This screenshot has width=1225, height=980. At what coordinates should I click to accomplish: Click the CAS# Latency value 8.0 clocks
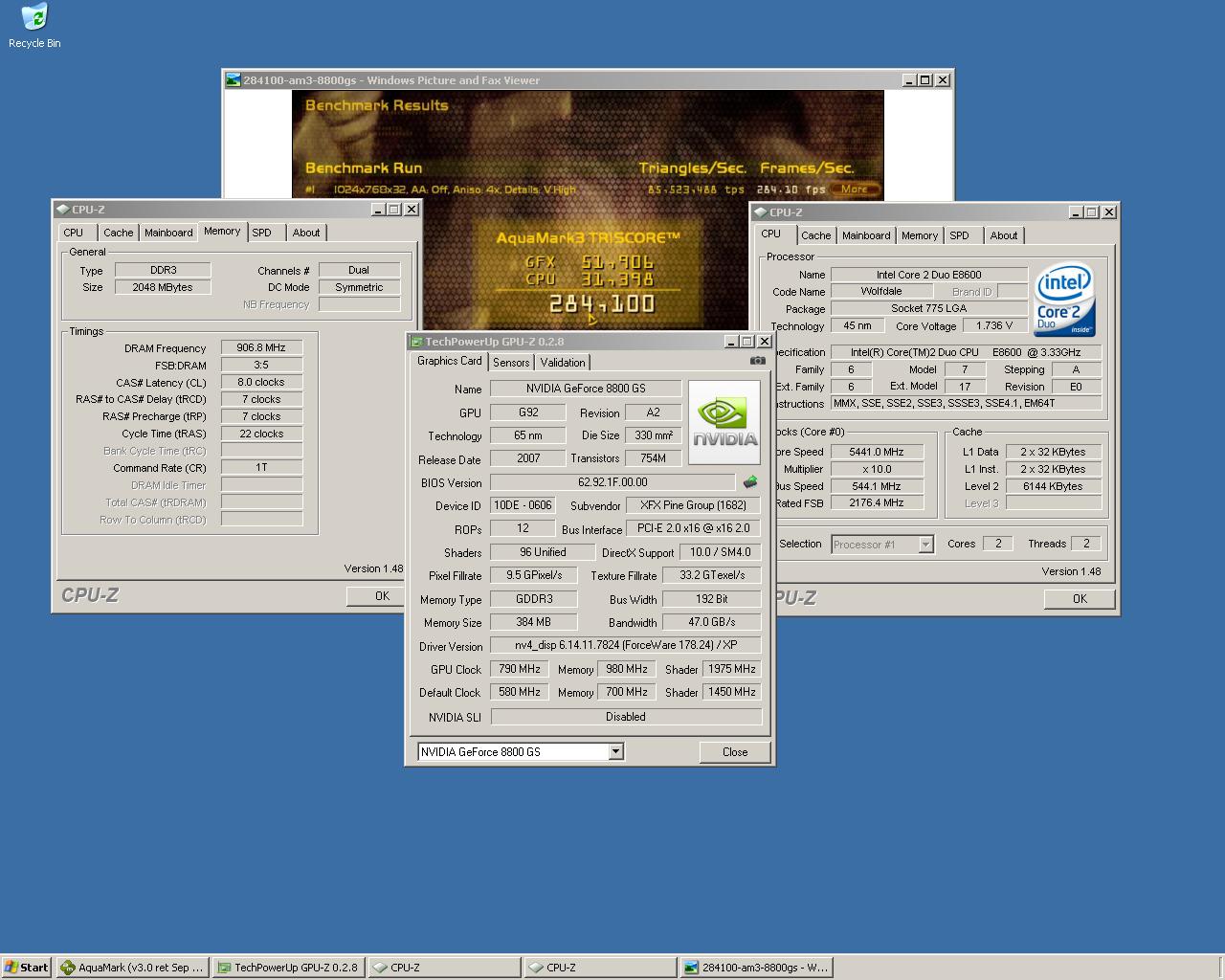(261, 382)
